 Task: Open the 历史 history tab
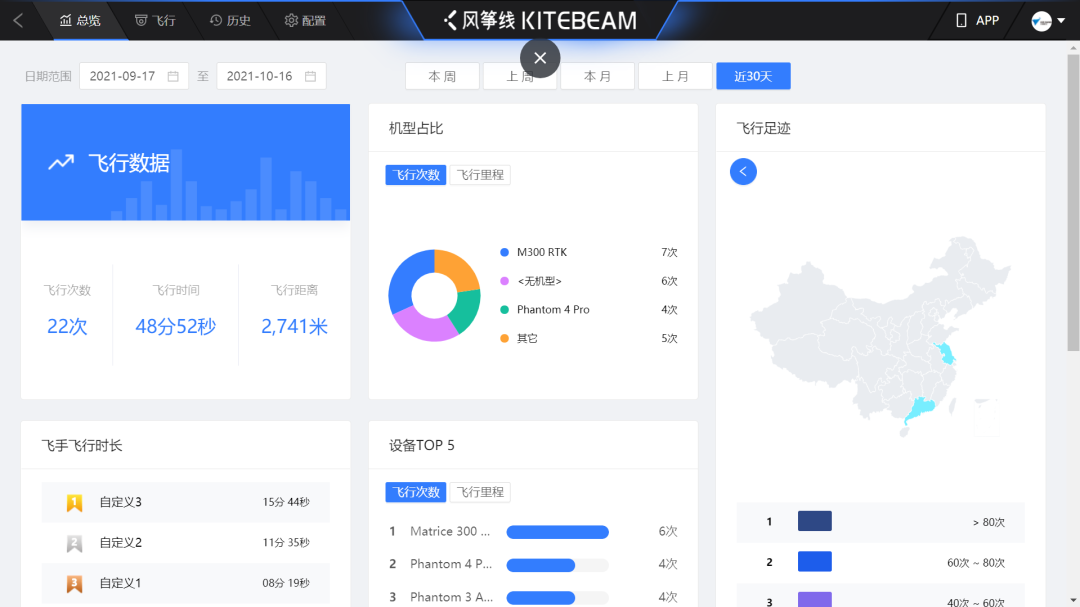point(230,20)
